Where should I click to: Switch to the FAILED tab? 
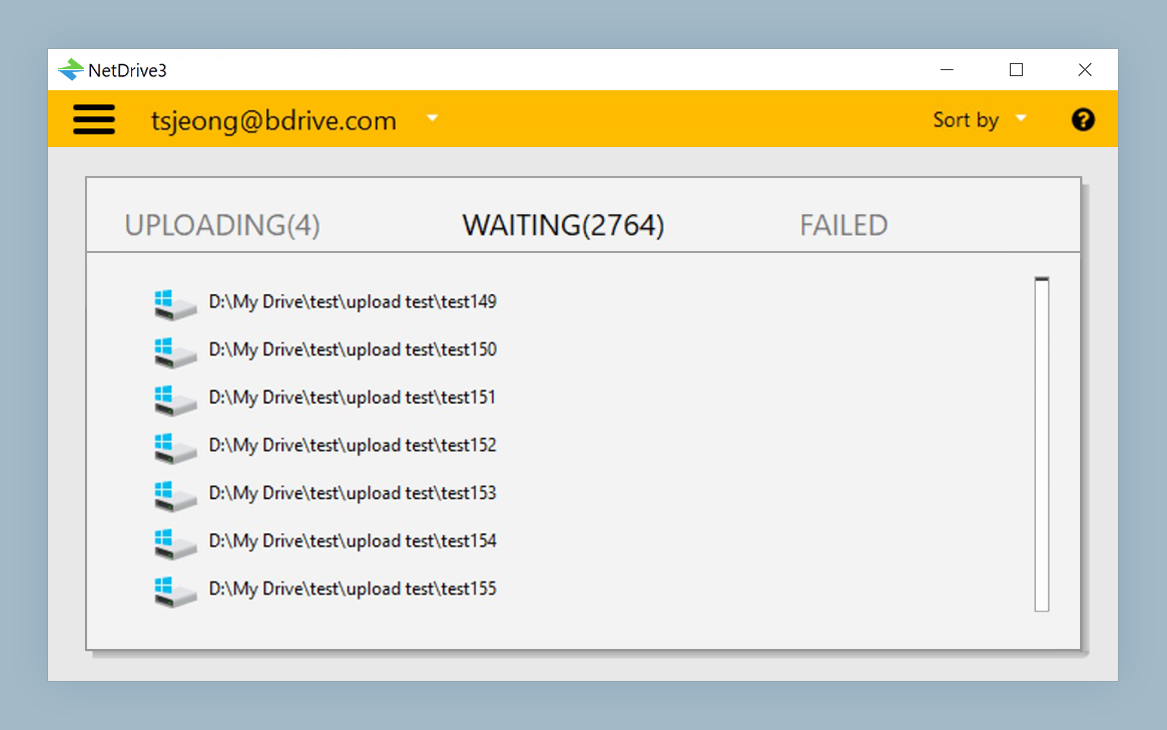click(x=843, y=226)
